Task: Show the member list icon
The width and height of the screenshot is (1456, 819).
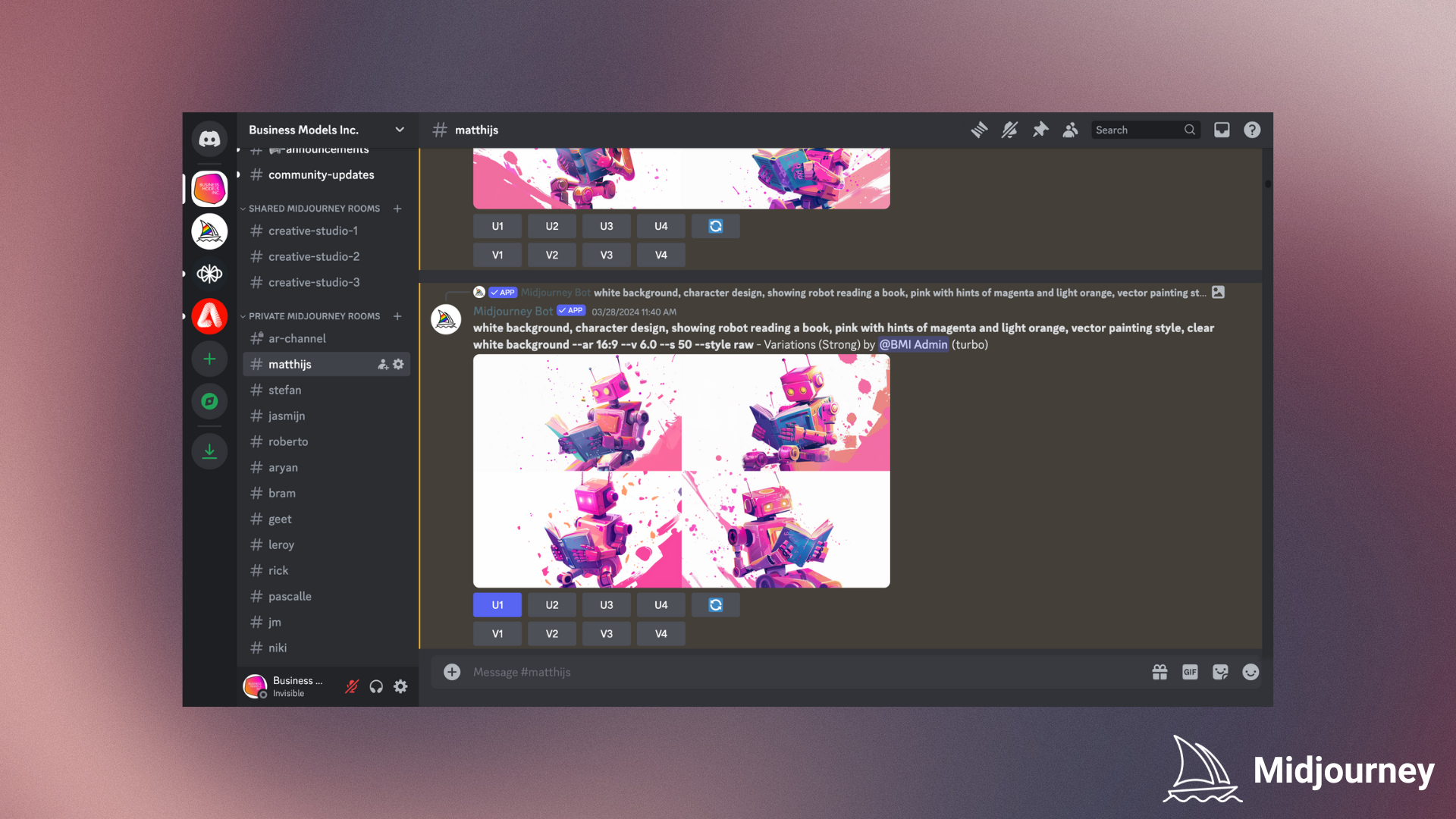Action: pyautogui.click(x=1070, y=130)
